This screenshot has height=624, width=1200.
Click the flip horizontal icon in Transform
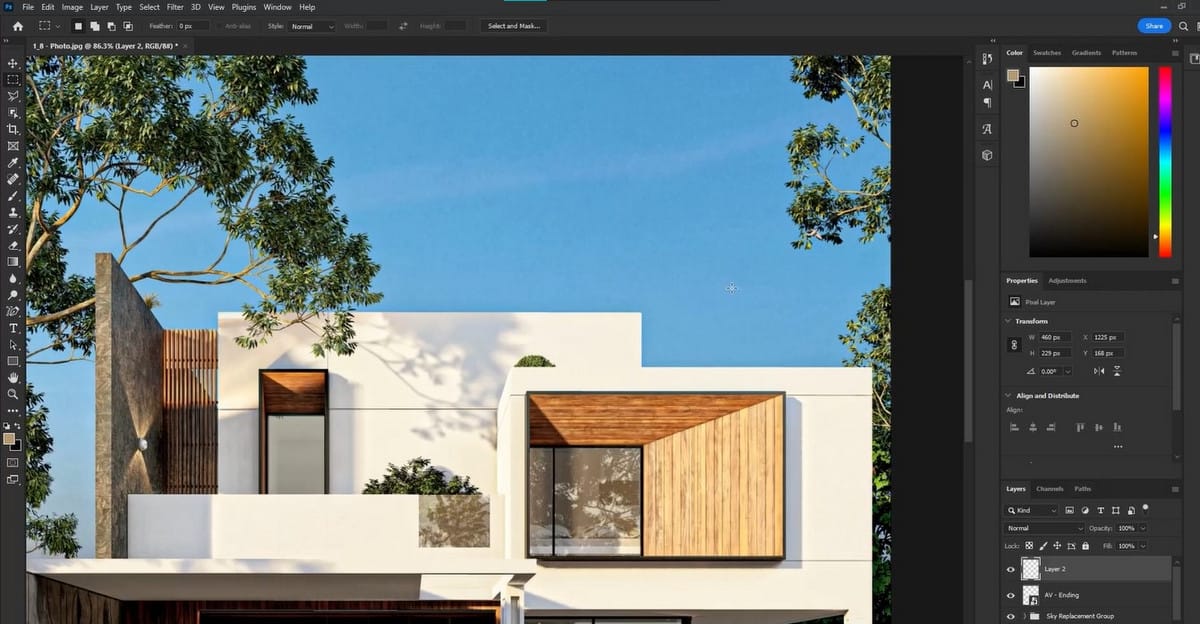[x=1099, y=371]
